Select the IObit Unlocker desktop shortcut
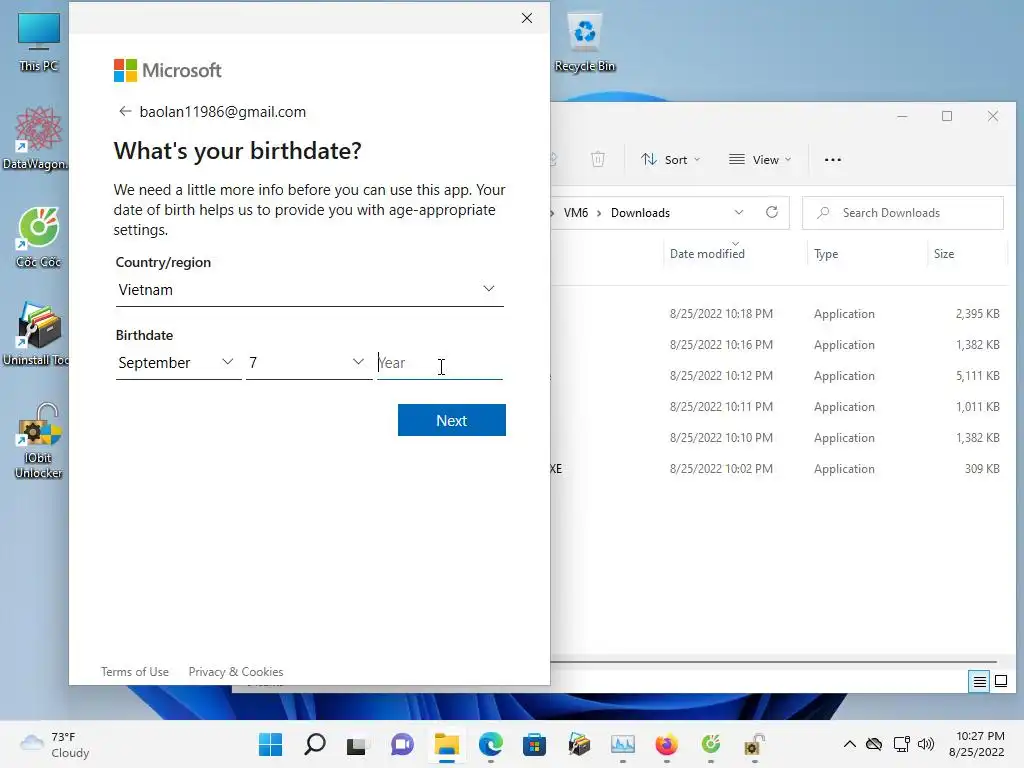 [x=39, y=441]
